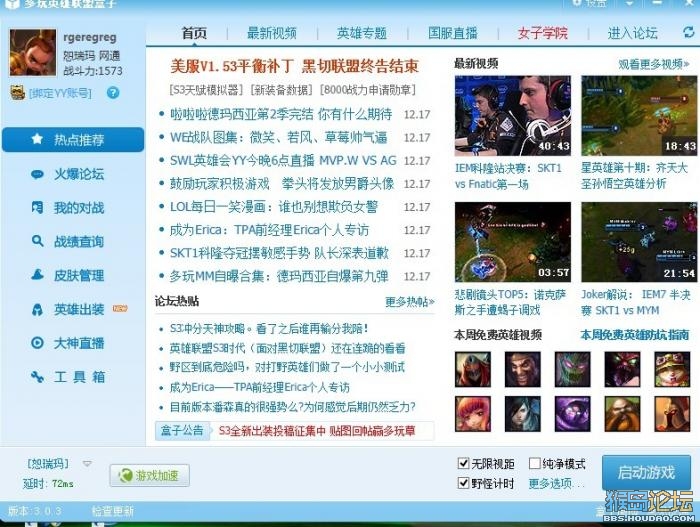Switch to the 最新视频 tab
This screenshot has height=527, width=700.
coord(272,33)
